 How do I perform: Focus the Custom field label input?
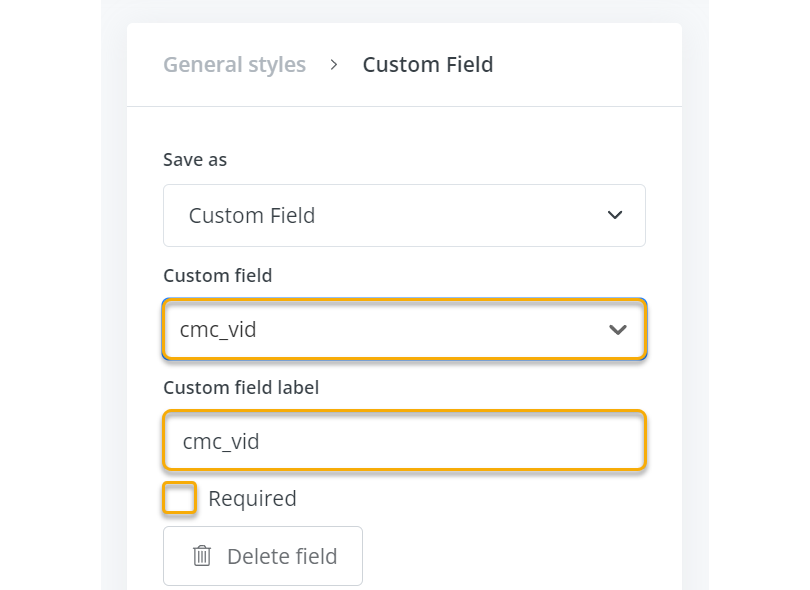pos(404,441)
